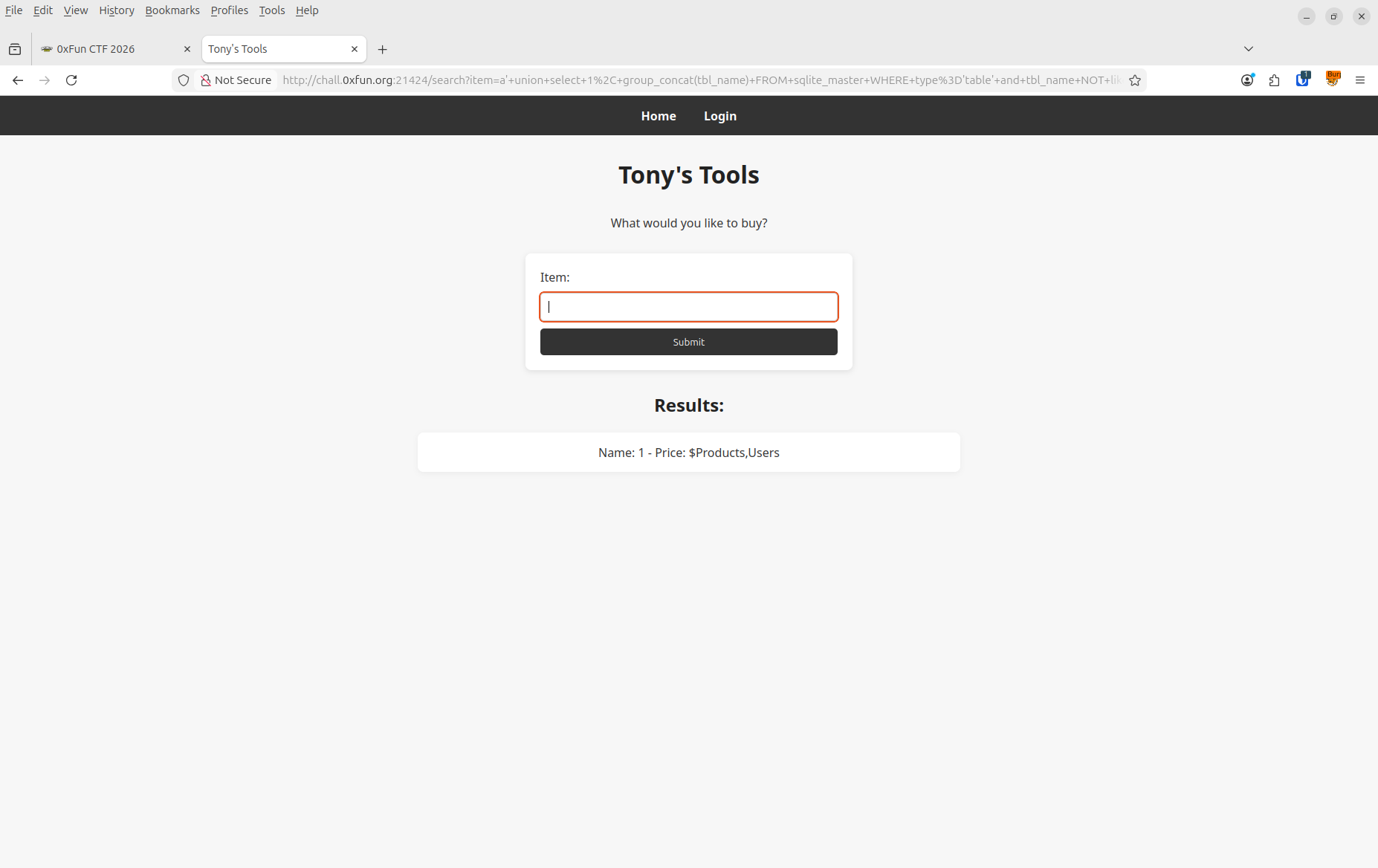
Task: Open the Bookmarks menu
Action: click(x=172, y=10)
